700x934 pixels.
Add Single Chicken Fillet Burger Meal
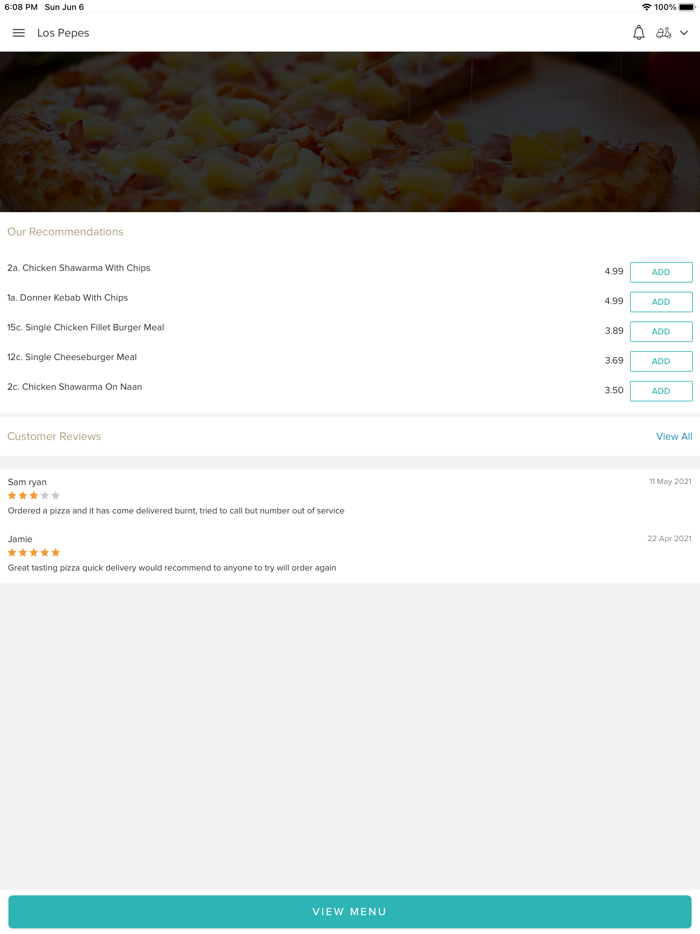661,331
